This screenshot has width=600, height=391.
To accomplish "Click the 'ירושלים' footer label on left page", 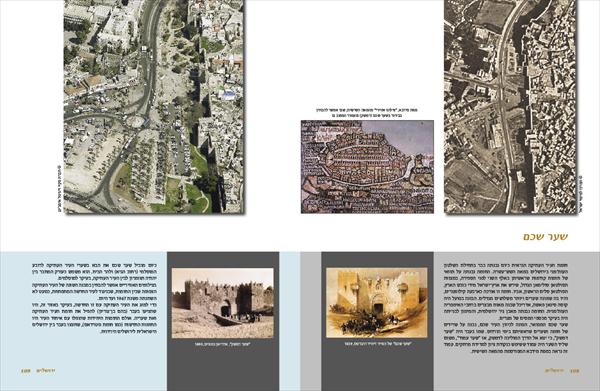I will pos(46,371).
